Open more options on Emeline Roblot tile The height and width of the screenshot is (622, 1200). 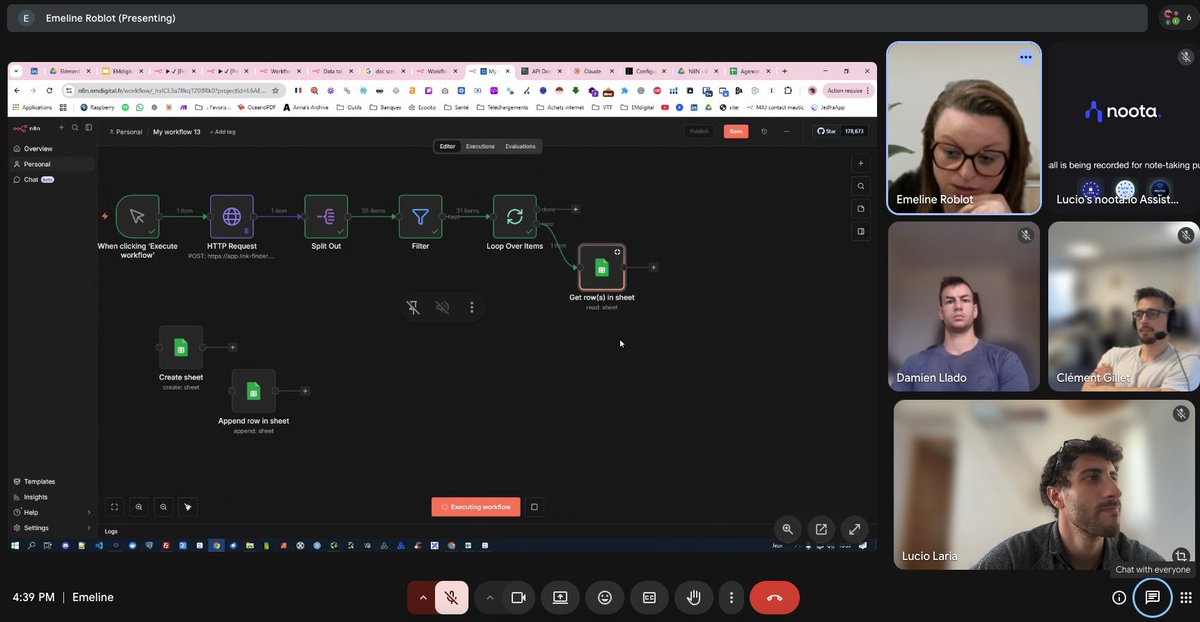(x=1025, y=57)
